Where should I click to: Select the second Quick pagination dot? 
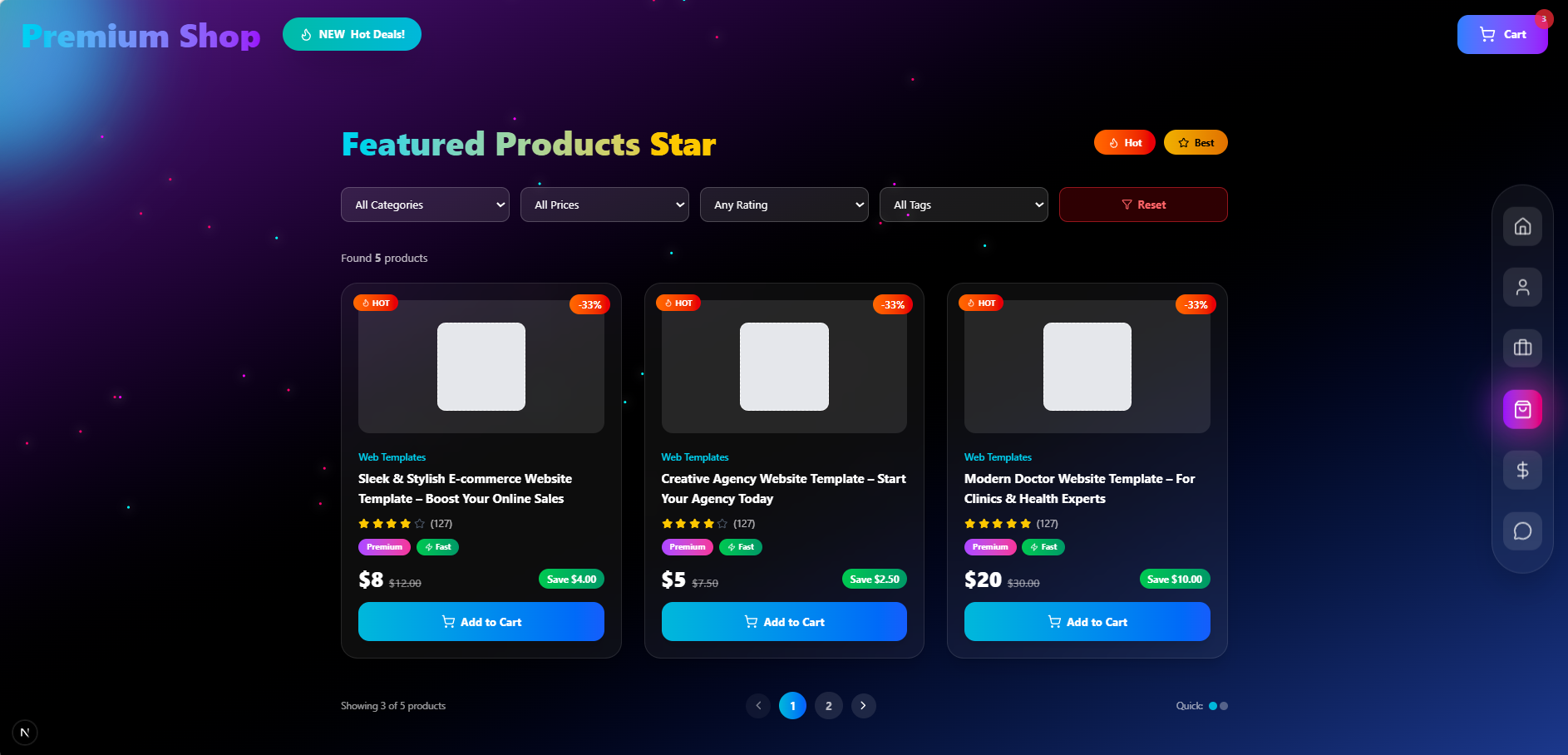1224,706
